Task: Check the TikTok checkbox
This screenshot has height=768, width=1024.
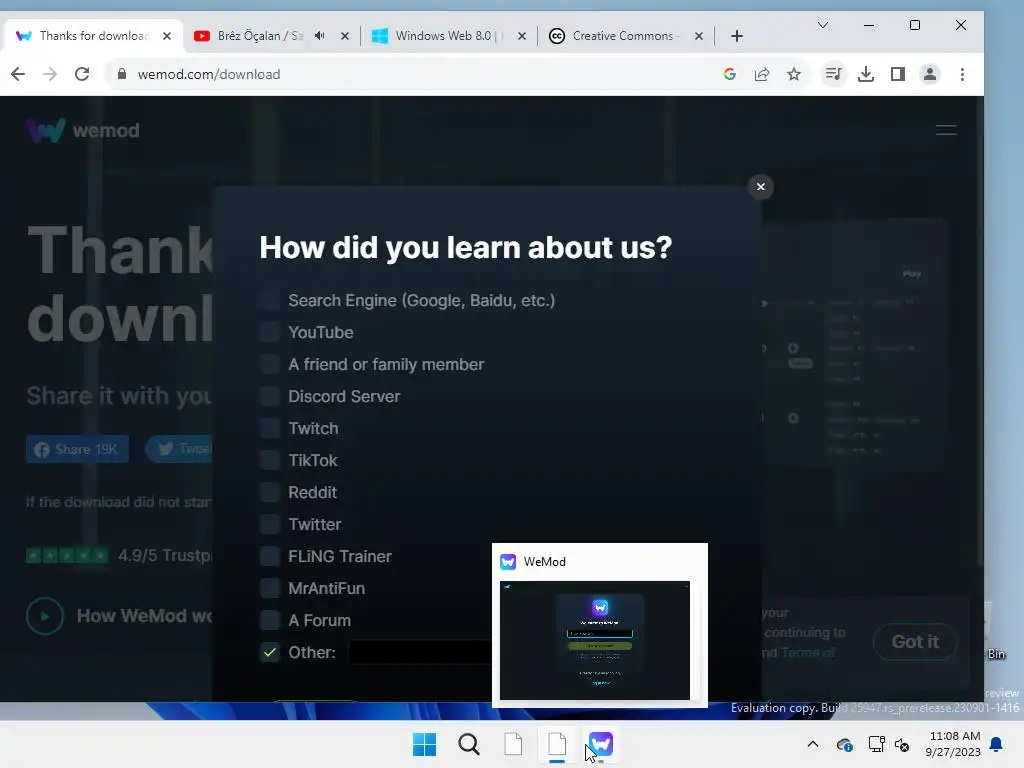Action: pos(270,460)
